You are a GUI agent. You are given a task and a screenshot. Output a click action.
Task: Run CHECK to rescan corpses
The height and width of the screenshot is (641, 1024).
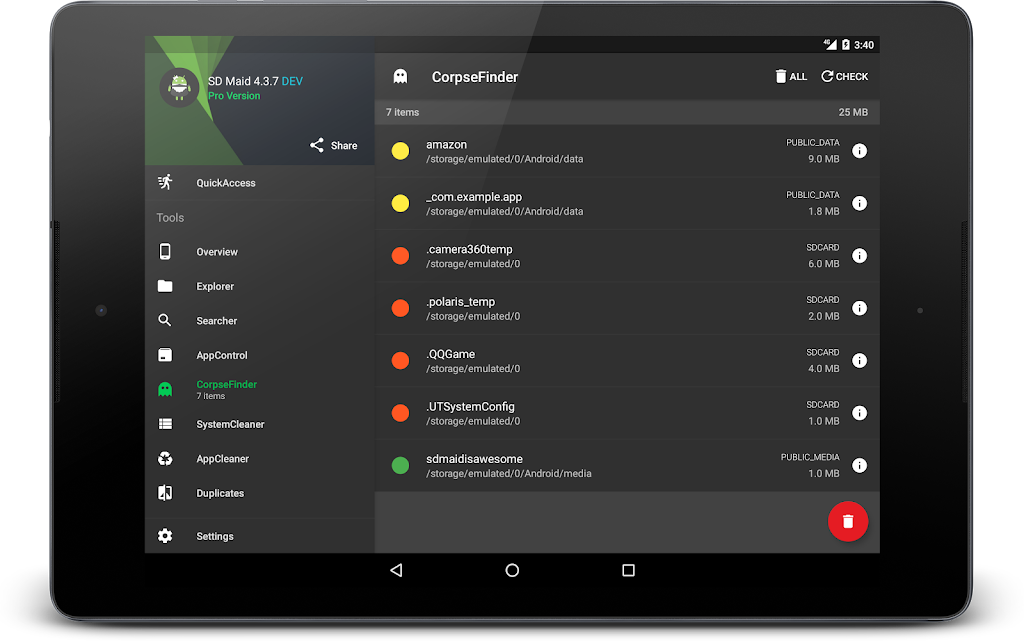click(x=844, y=77)
